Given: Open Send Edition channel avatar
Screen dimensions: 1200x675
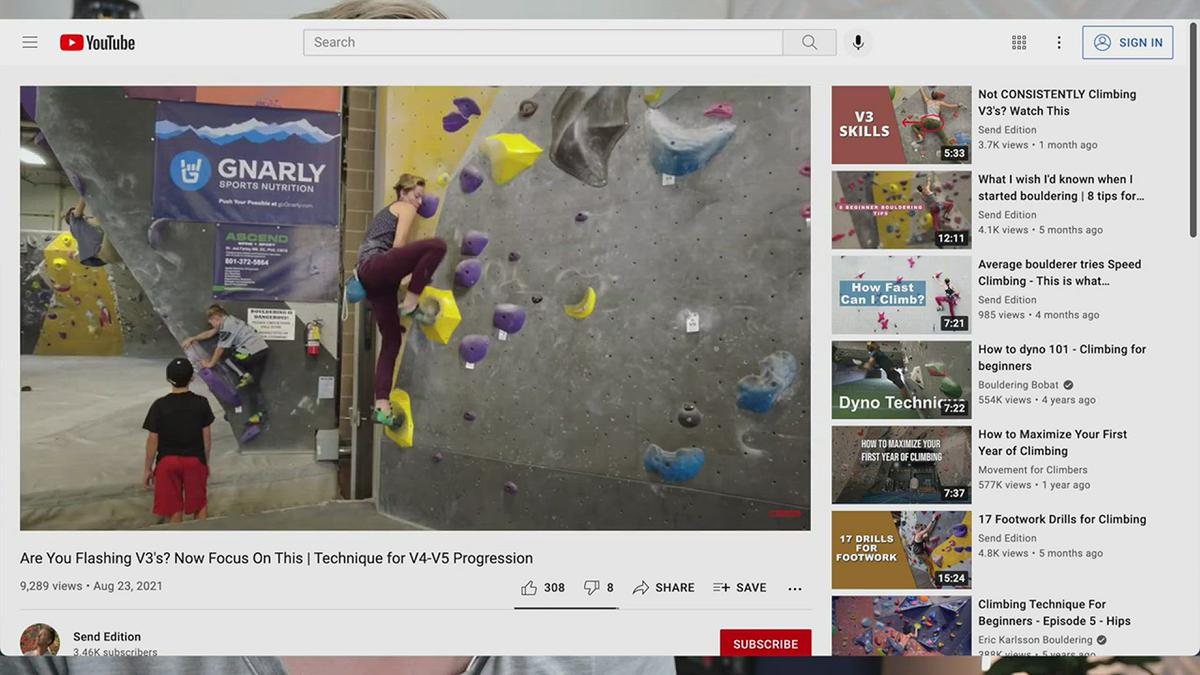Looking at the screenshot, I should [40, 640].
